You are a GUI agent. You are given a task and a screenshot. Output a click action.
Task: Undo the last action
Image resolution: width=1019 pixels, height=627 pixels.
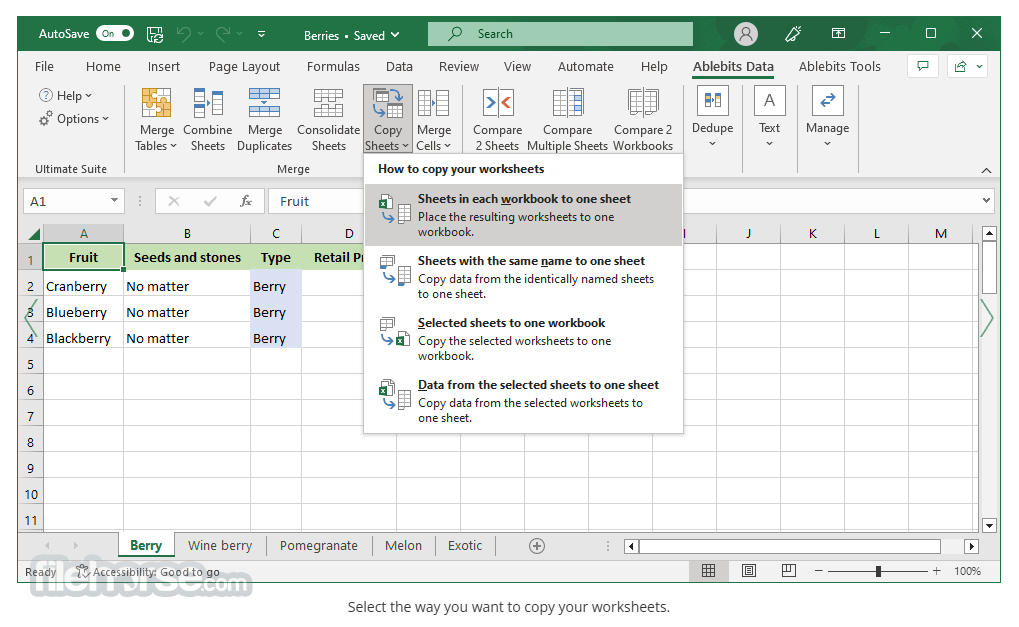click(x=184, y=34)
